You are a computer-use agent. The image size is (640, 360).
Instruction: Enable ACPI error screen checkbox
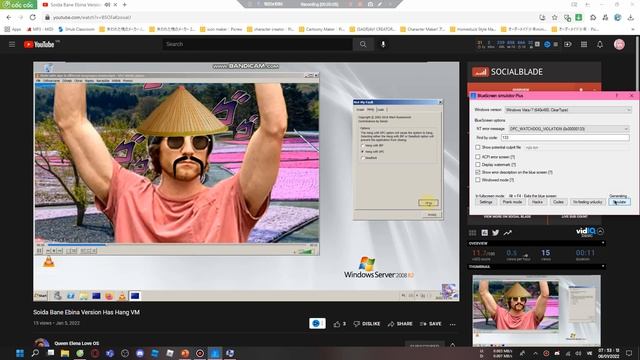(478, 157)
